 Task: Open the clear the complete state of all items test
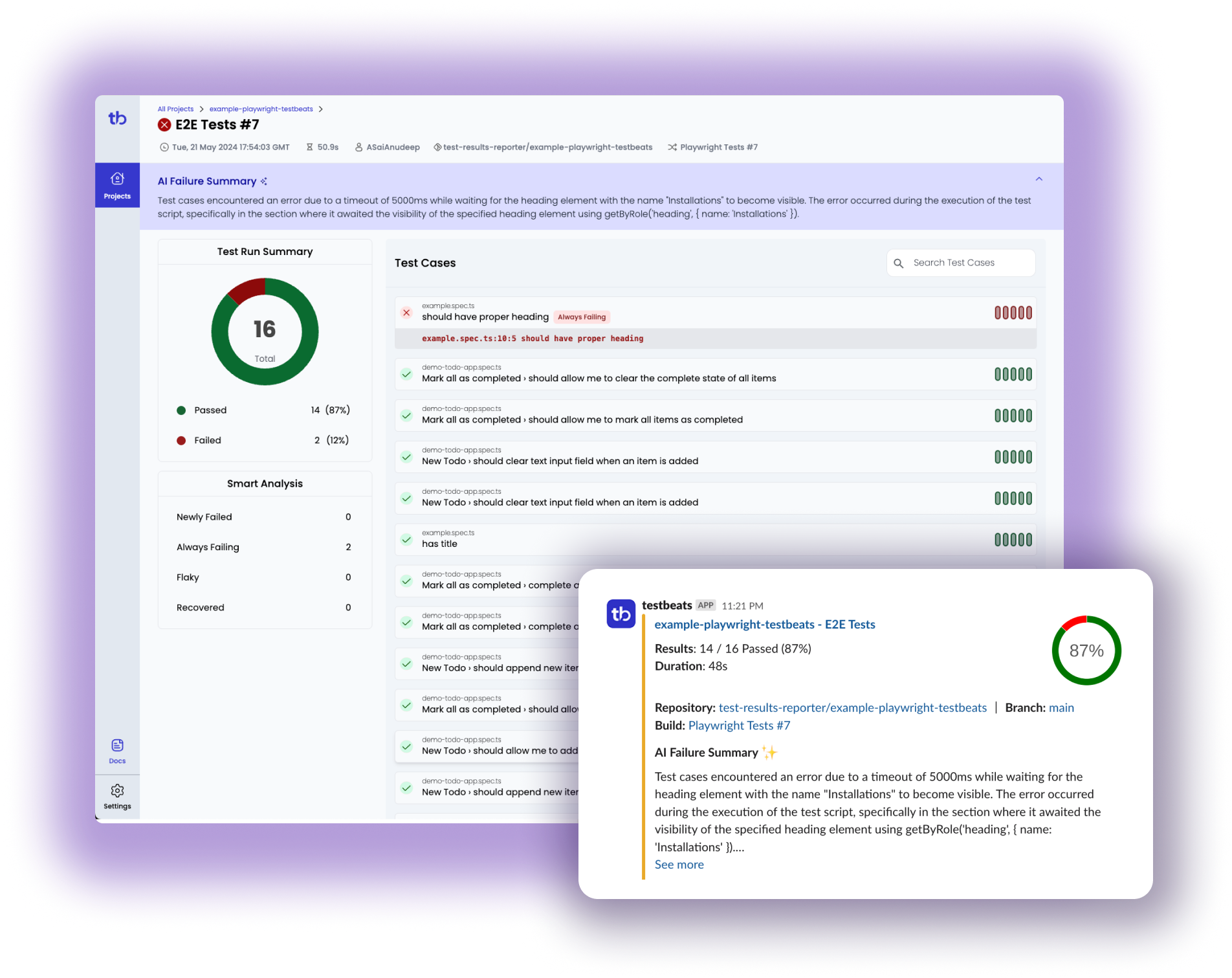point(715,374)
